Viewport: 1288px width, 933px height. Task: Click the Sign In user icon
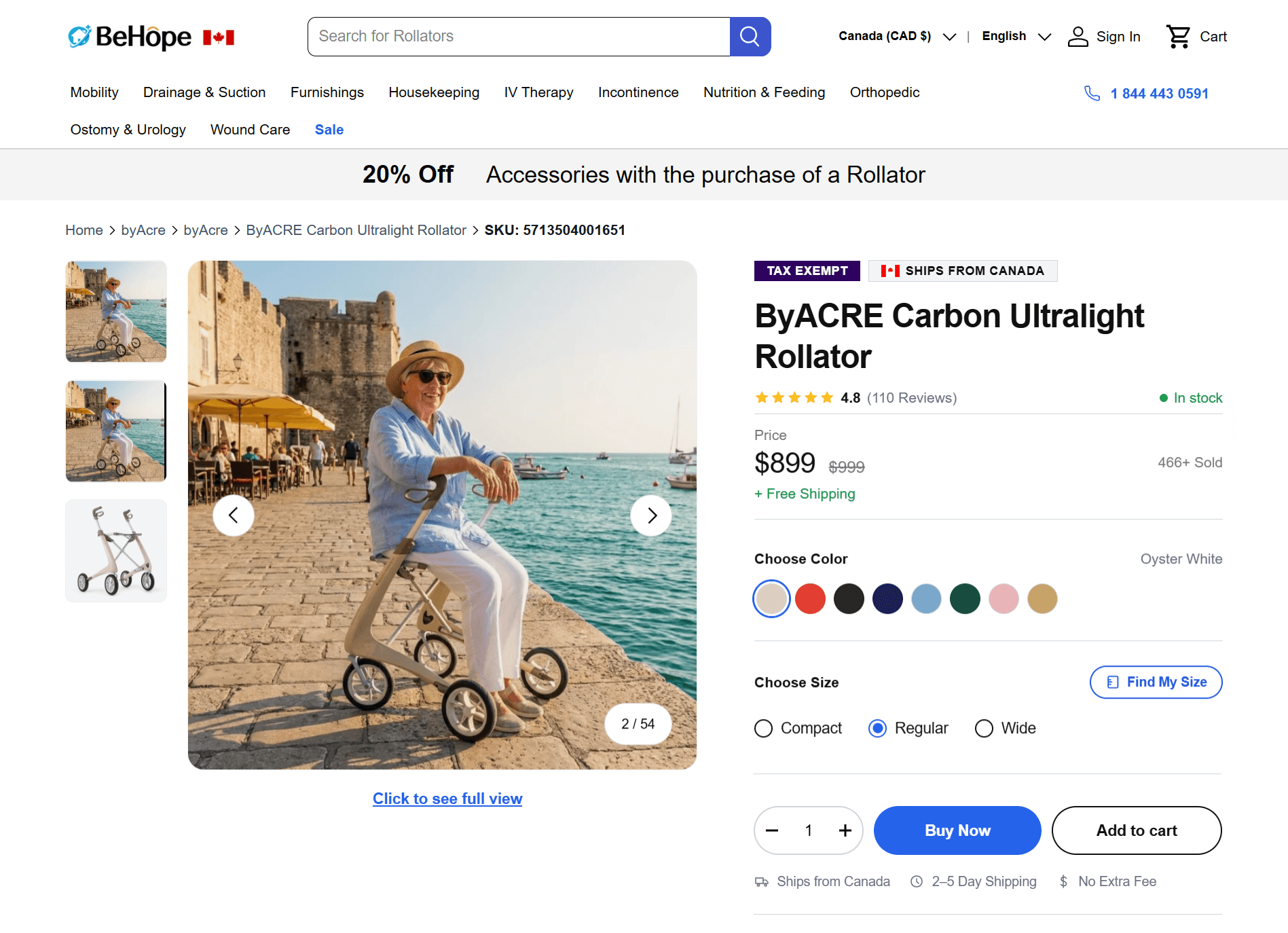click(1078, 37)
